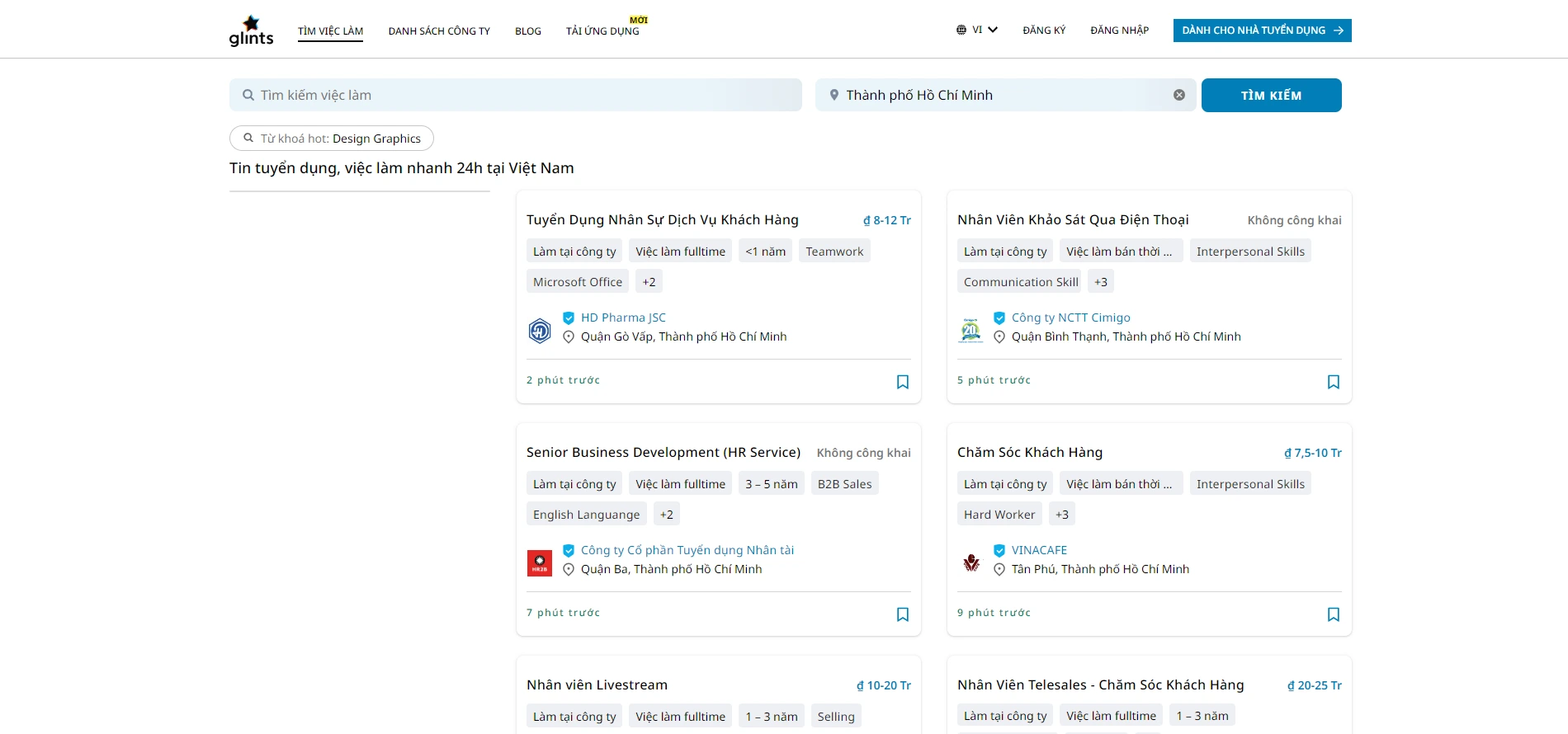
Task: Click the Microsoft Office skill tag
Action: coord(578,281)
